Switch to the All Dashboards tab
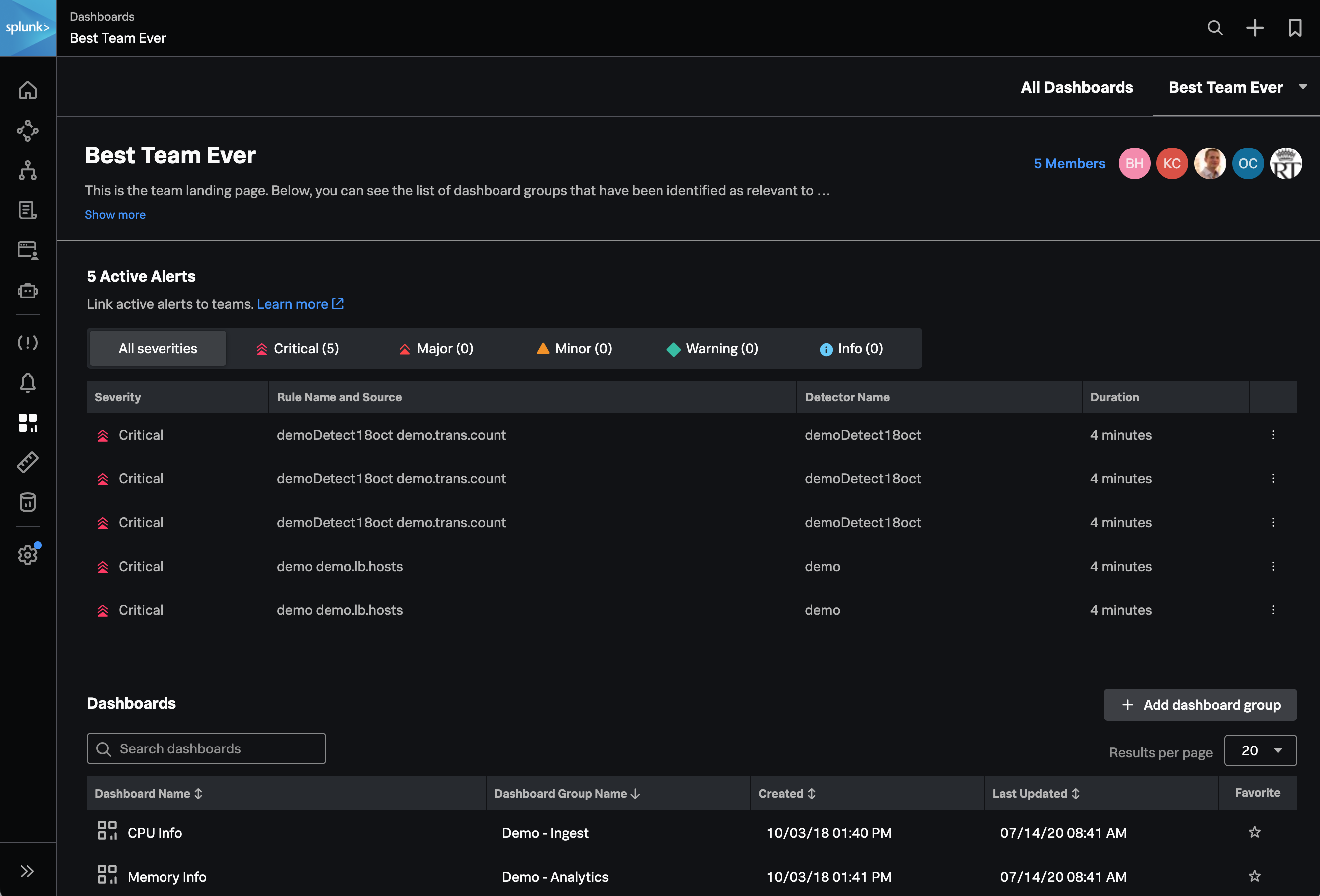The image size is (1320, 896). click(1077, 87)
